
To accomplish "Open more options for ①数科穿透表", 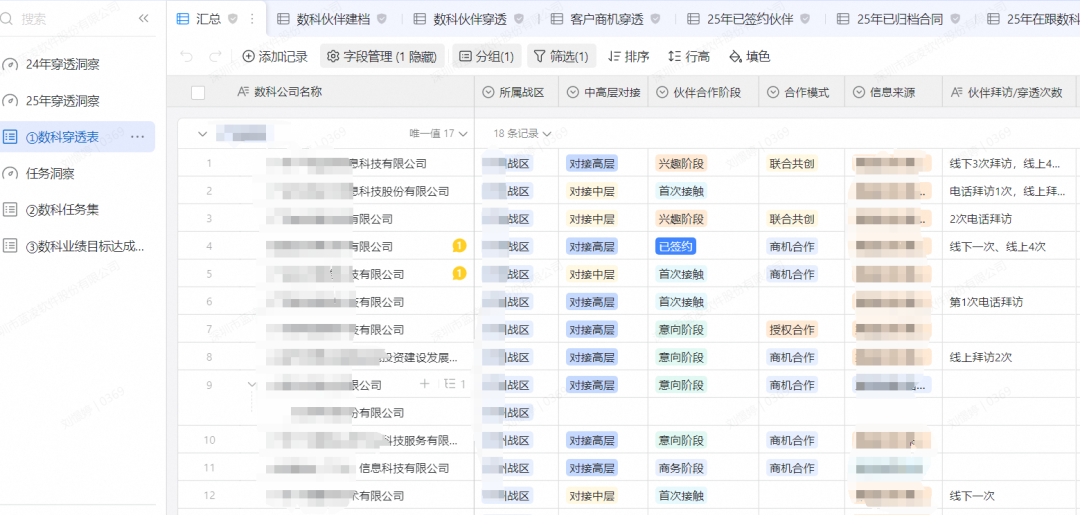I will pos(138,137).
